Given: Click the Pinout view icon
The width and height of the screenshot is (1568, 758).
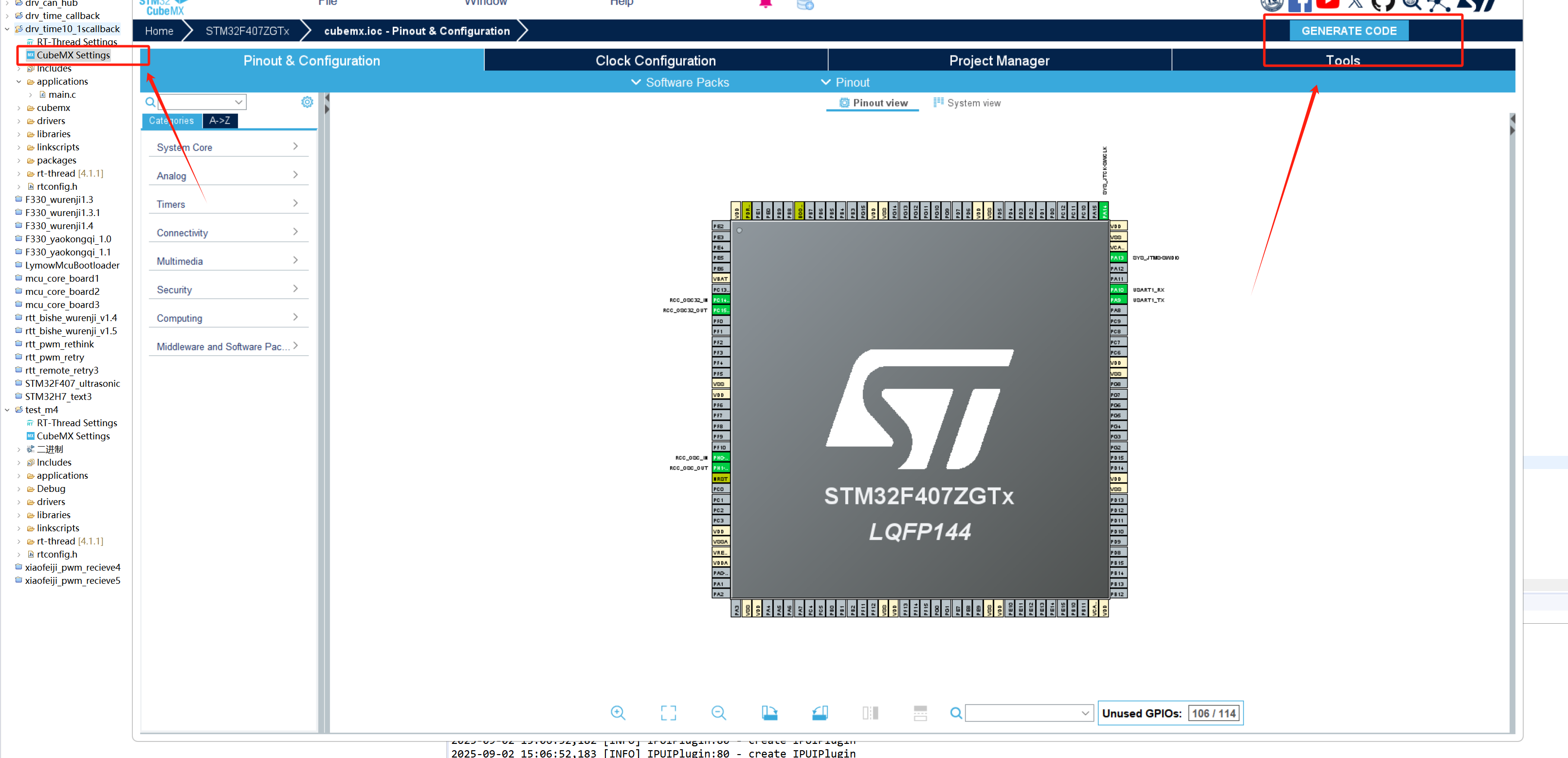Looking at the screenshot, I should (844, 103).
